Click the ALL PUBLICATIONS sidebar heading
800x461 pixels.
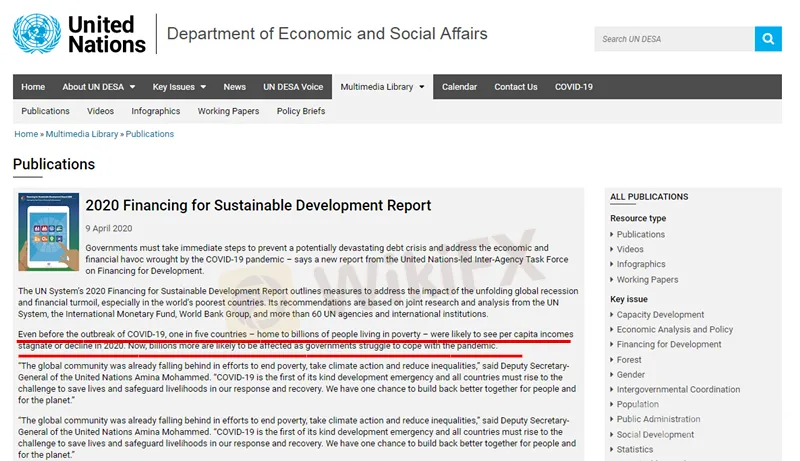(x=649, y=197)
